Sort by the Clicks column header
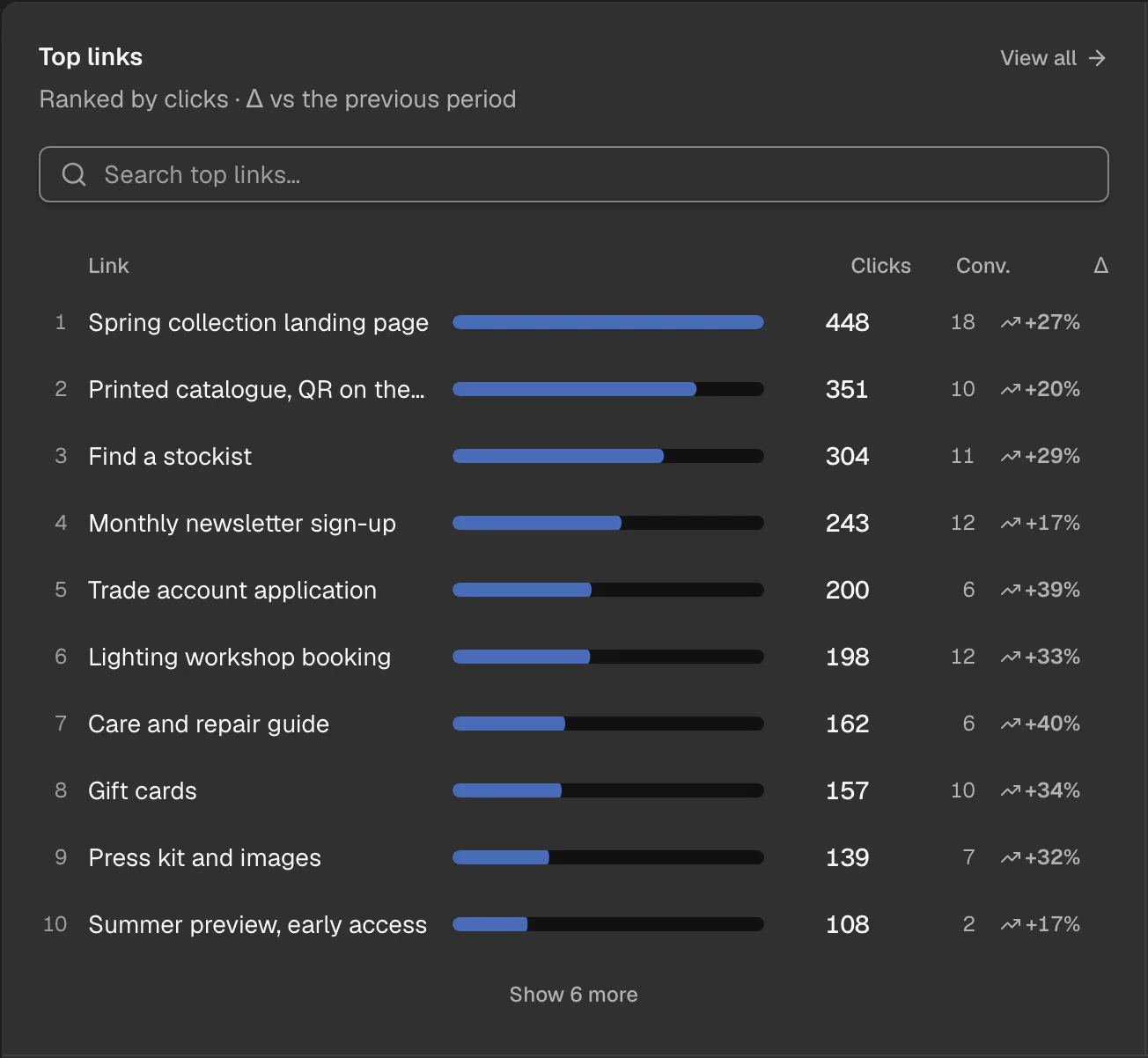This screenshot has width=1148, height=1058. click(880, 266)
